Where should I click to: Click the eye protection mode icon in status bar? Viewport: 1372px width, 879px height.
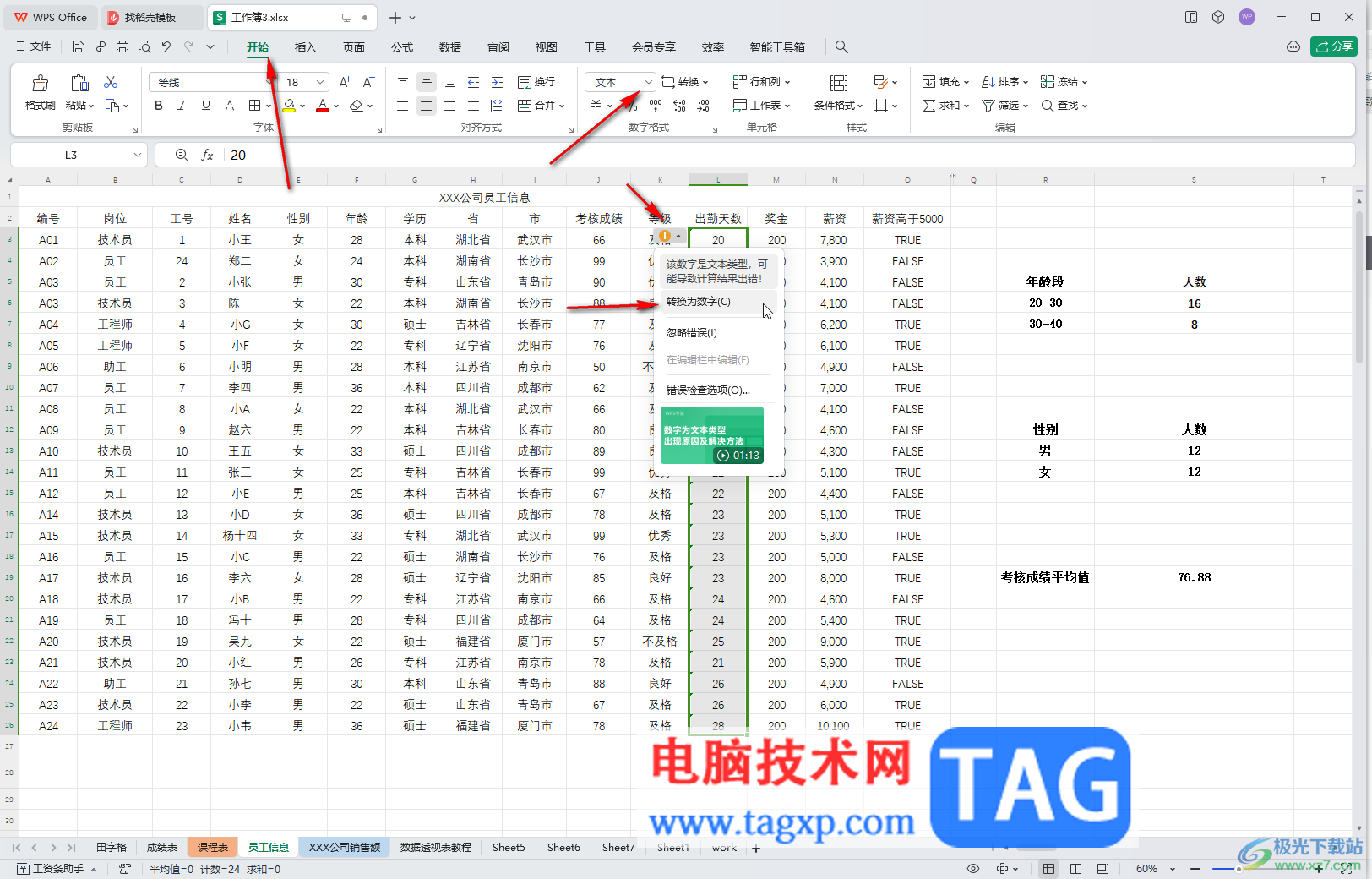click(973, 869)
